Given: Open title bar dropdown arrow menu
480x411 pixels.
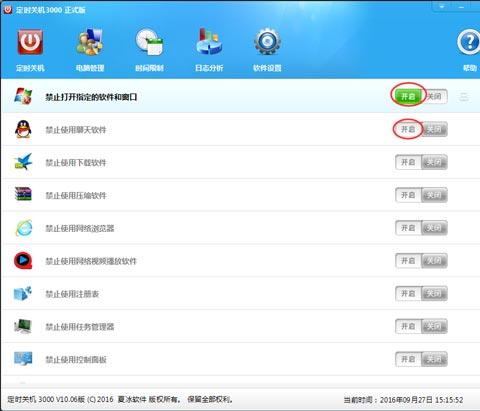Looking at the screenshot, I should tap(442, 6).
